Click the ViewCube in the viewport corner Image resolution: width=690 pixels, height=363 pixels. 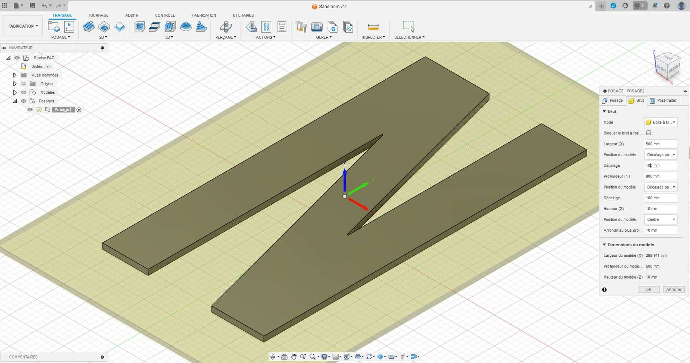(x=666, y=65)
